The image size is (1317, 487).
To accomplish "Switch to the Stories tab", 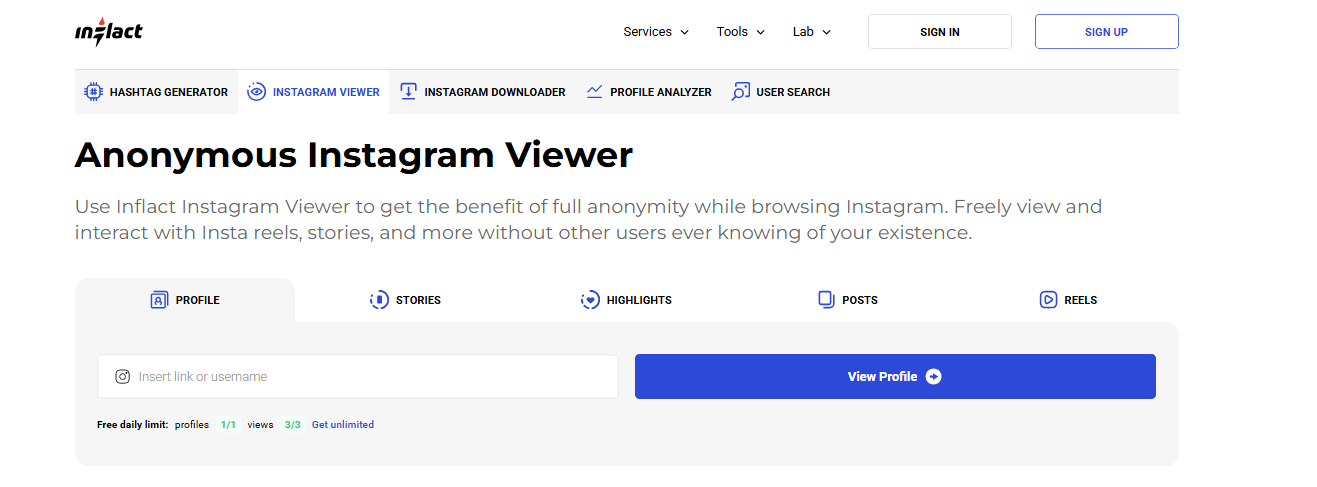I will tap(405, 300).
